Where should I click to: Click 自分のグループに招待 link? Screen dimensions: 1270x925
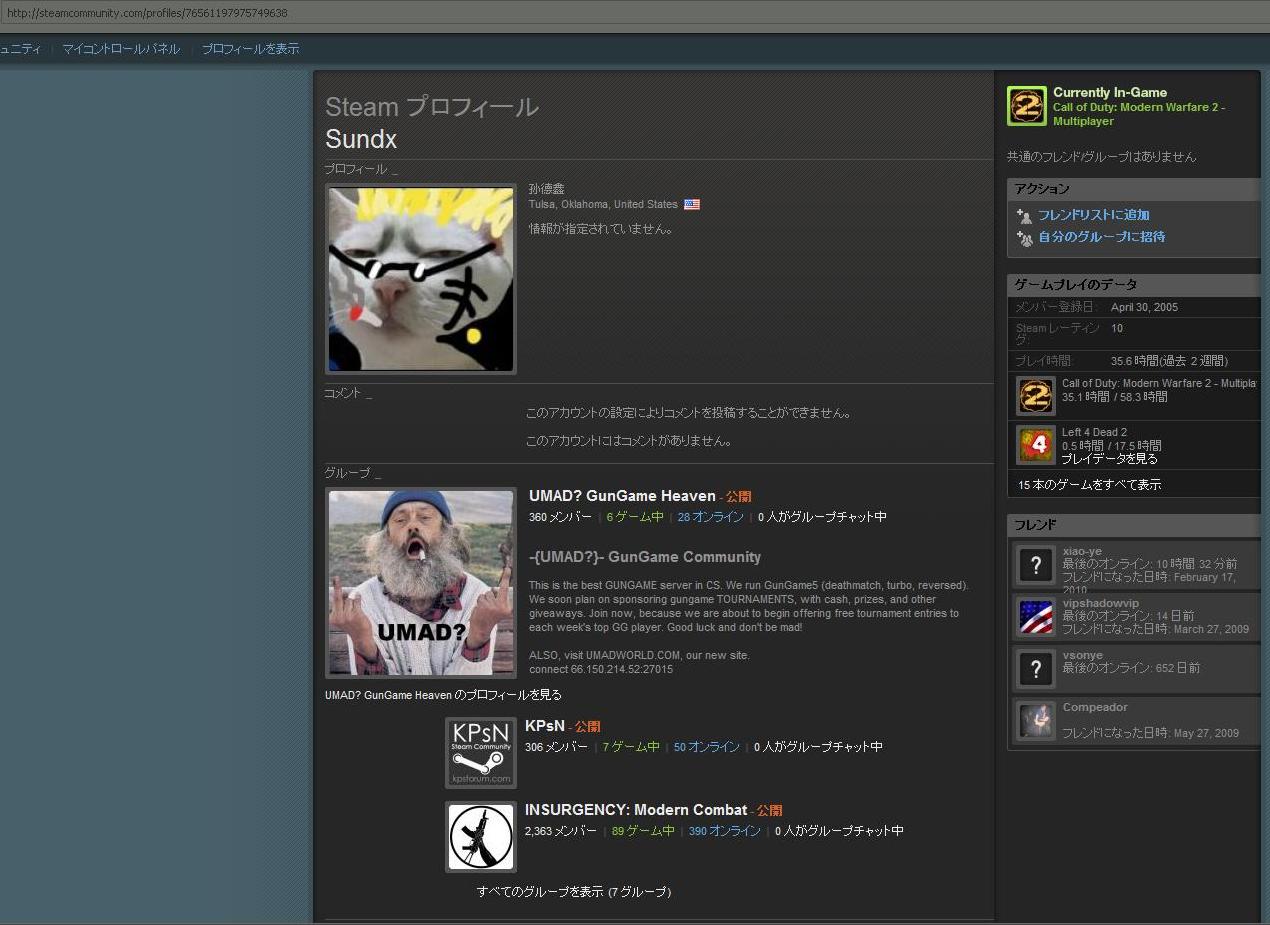point(1101,237)
